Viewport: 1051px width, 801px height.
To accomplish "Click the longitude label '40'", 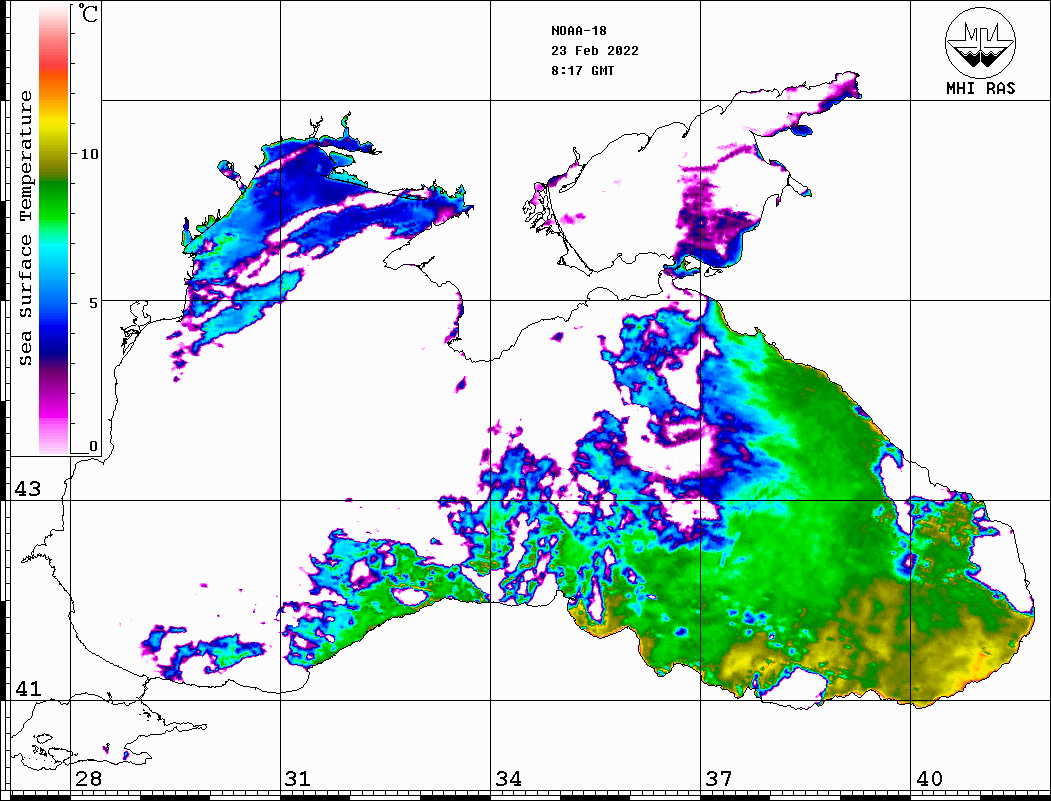I will [929, 778].
